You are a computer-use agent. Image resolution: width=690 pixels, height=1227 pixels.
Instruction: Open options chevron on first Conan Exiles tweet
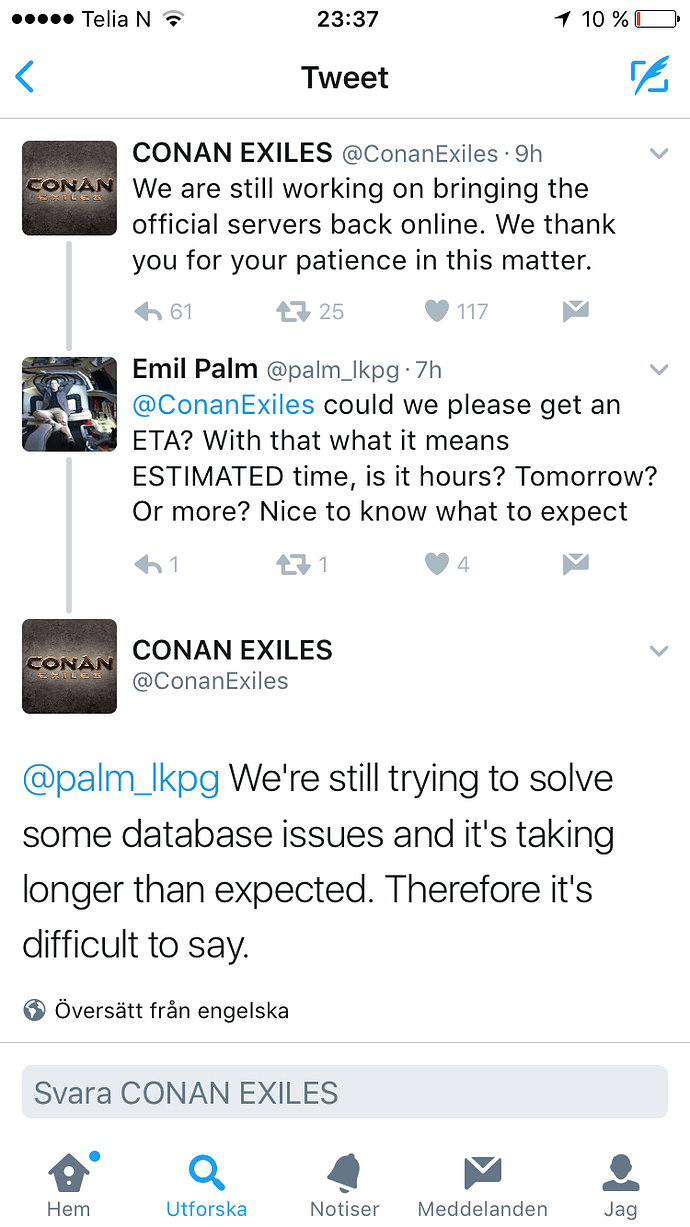tap(658, 154)
